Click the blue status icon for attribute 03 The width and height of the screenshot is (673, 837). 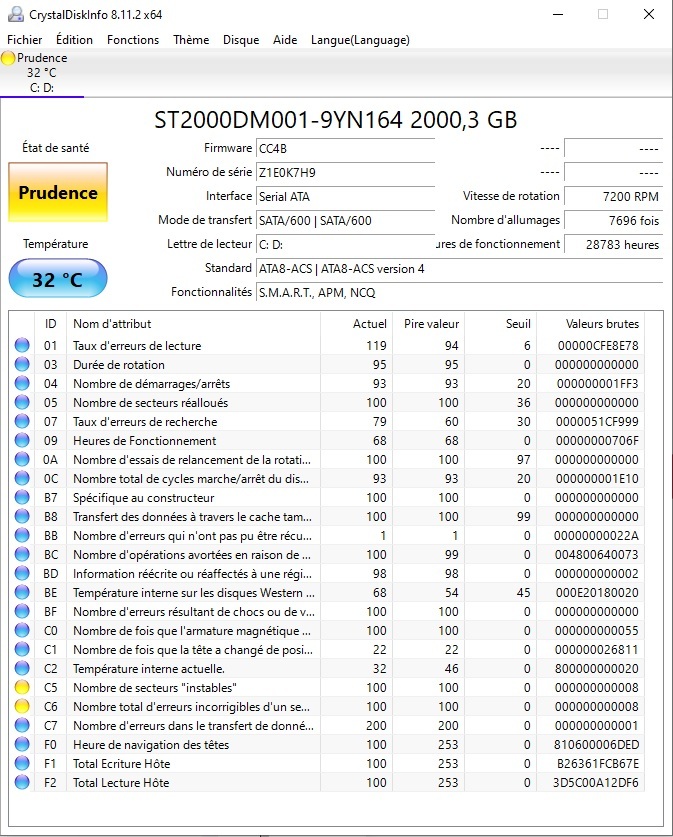[22, 365]
